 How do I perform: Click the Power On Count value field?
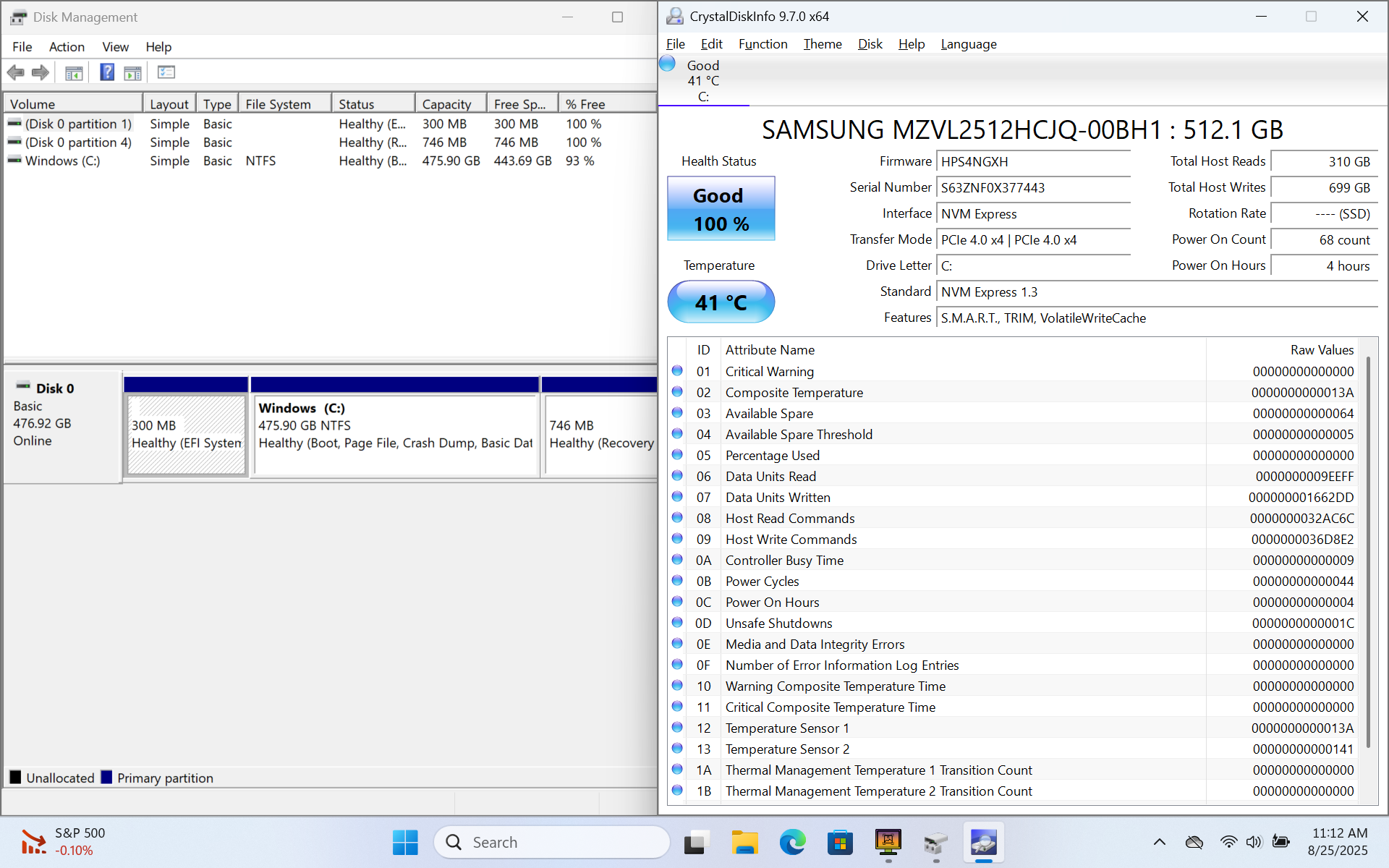click(1324, 239)
